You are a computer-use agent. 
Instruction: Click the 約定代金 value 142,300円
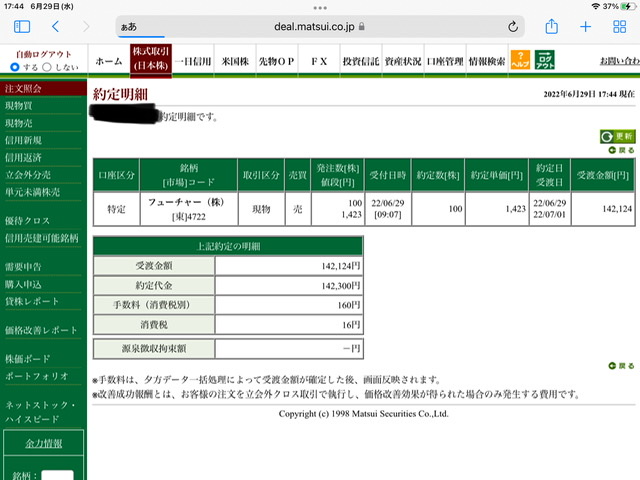pos(341,286)
